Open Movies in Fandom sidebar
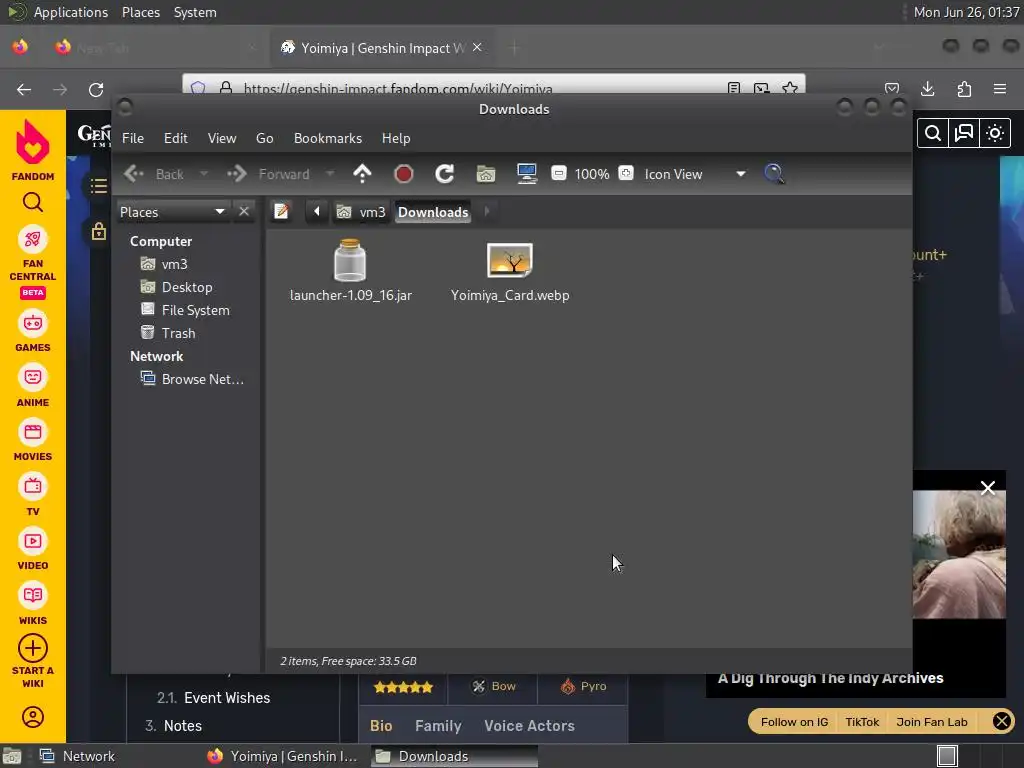Screen dimensions: 1024x768 pyautogui.click(x=33, y=441)
